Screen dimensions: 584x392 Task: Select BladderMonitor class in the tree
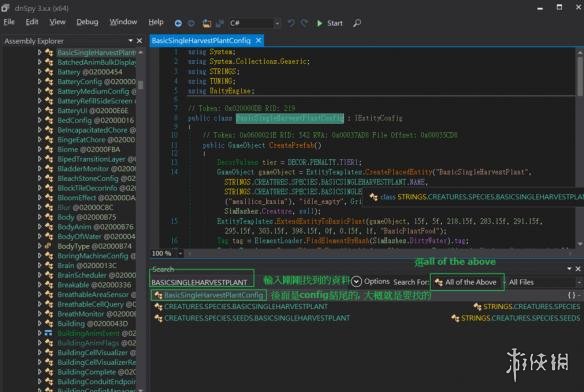coord(96,168)
